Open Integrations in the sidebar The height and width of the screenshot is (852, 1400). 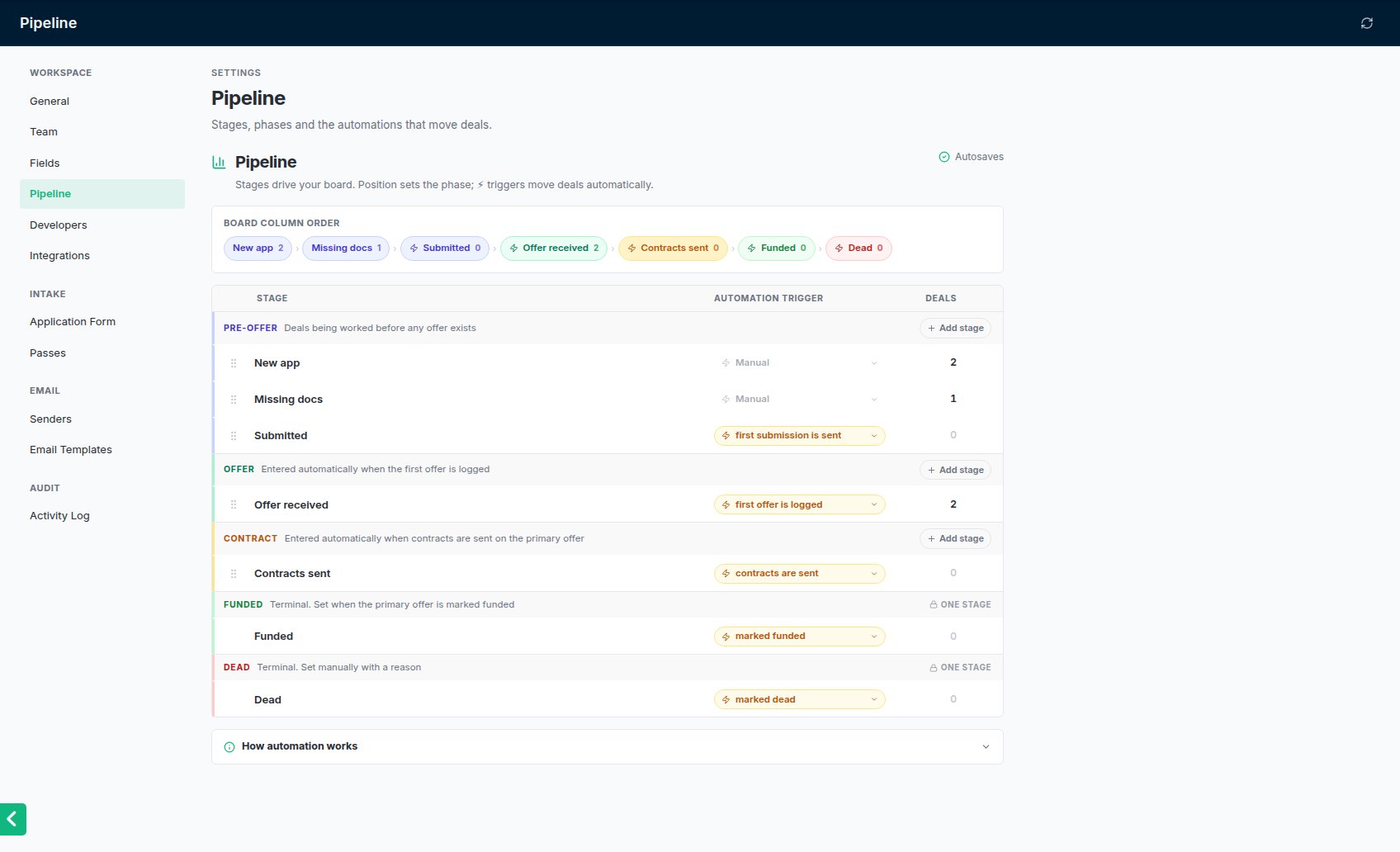tap(102, 256)
